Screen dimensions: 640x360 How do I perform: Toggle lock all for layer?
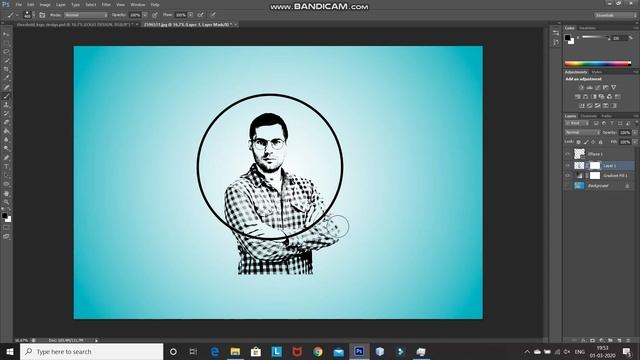600,142
